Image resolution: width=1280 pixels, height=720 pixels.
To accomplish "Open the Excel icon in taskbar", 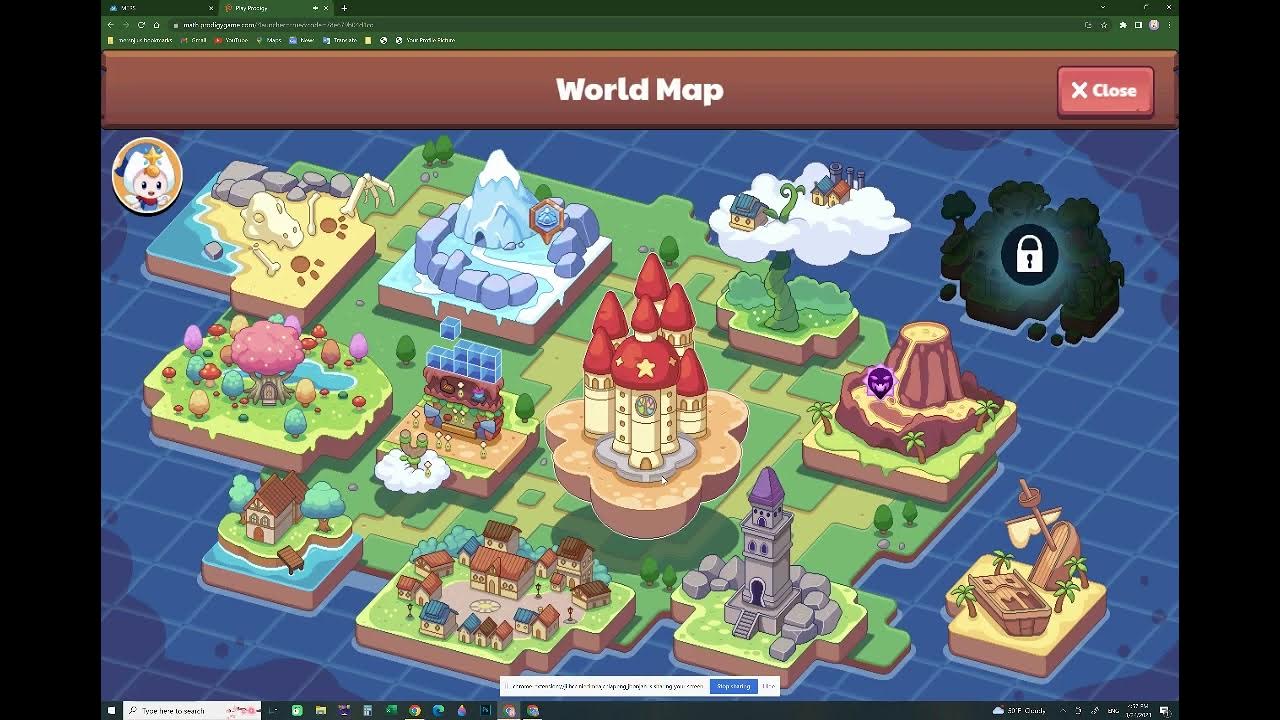I will point(391,710).
